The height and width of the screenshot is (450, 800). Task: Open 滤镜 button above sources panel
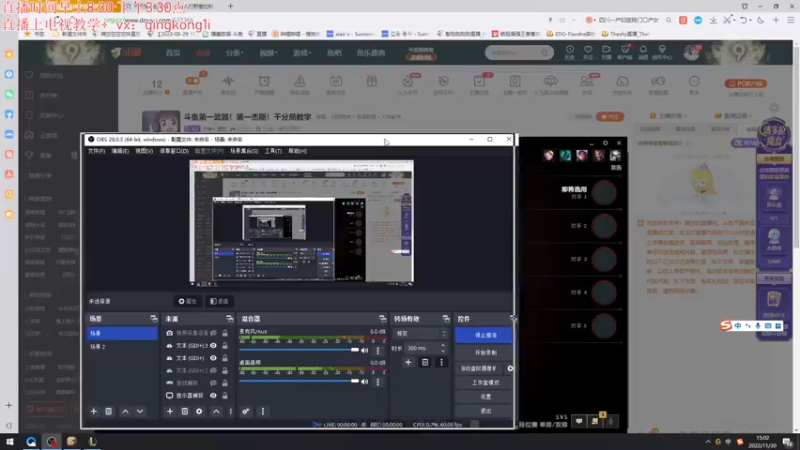(219, 302)
